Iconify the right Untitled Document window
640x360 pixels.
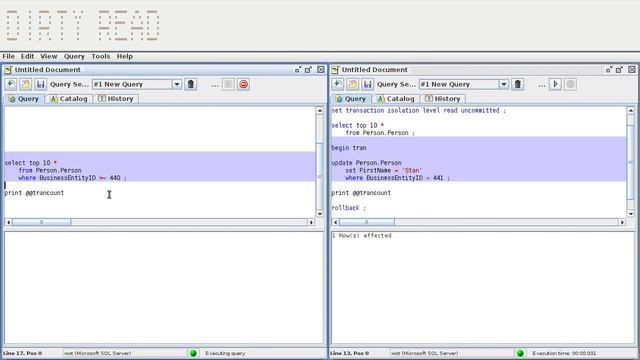point(609,70)
